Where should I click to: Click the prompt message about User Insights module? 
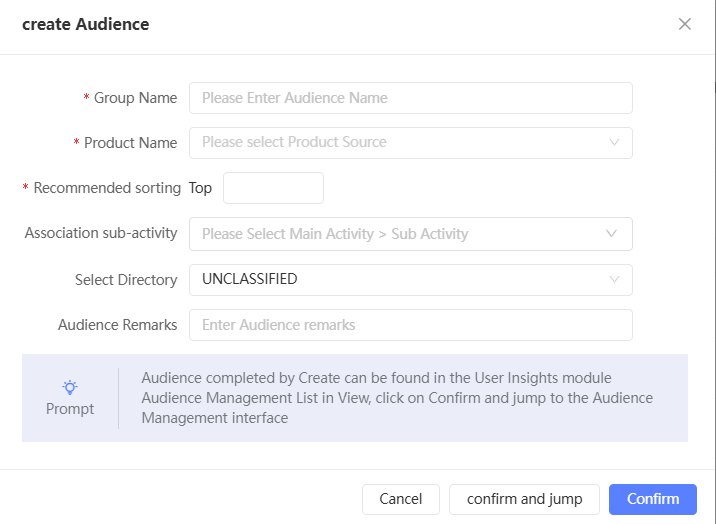click(x=397, y=398)
